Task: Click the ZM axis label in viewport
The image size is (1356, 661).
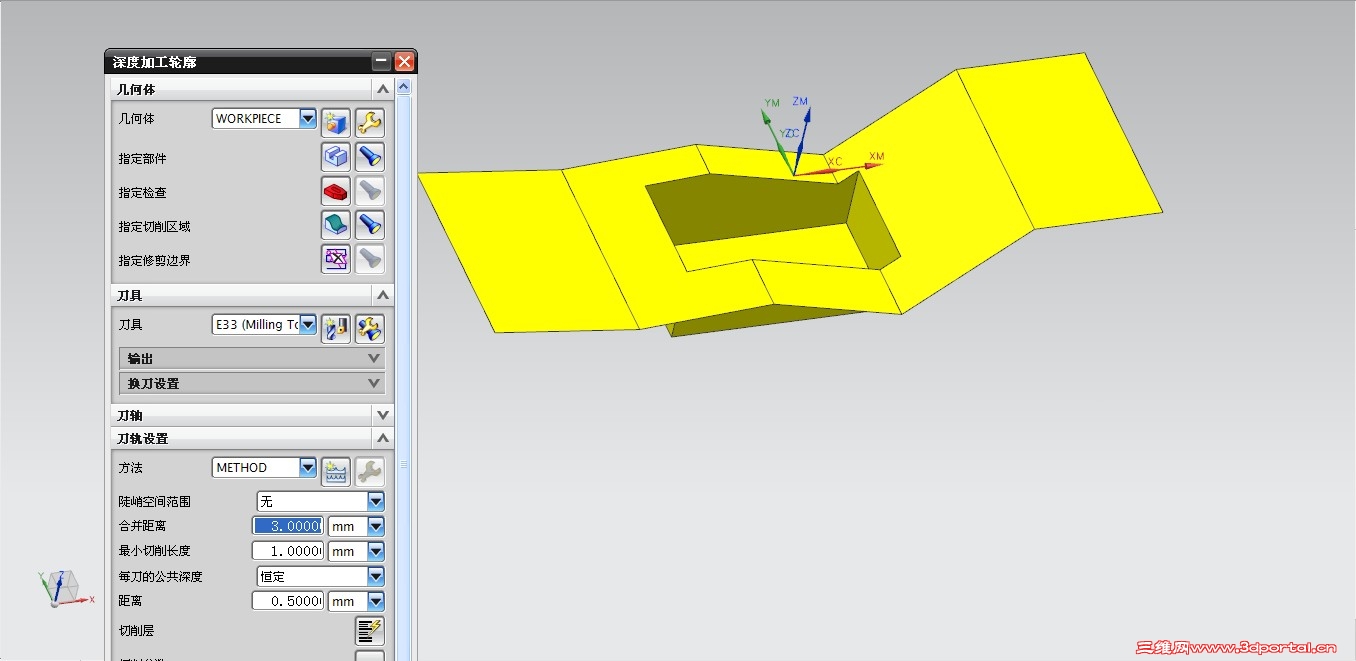Action: [x=800, y=101]
